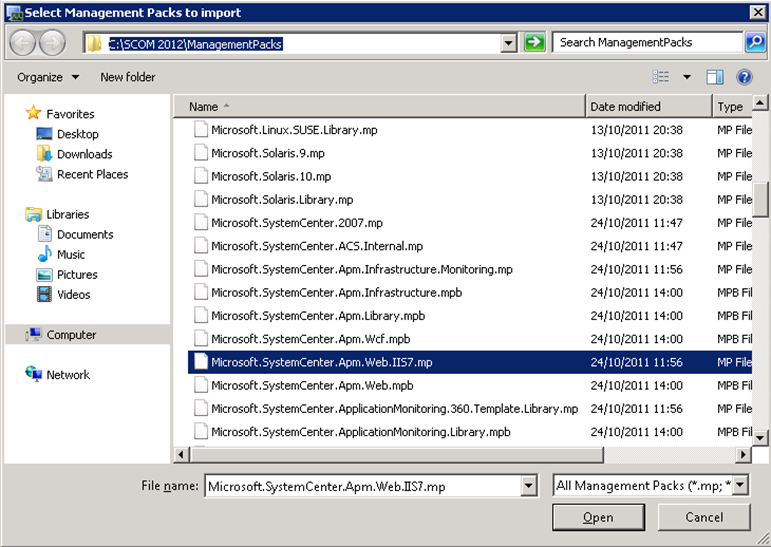Click the Desktop icon in Favorites

coord(44,134)
